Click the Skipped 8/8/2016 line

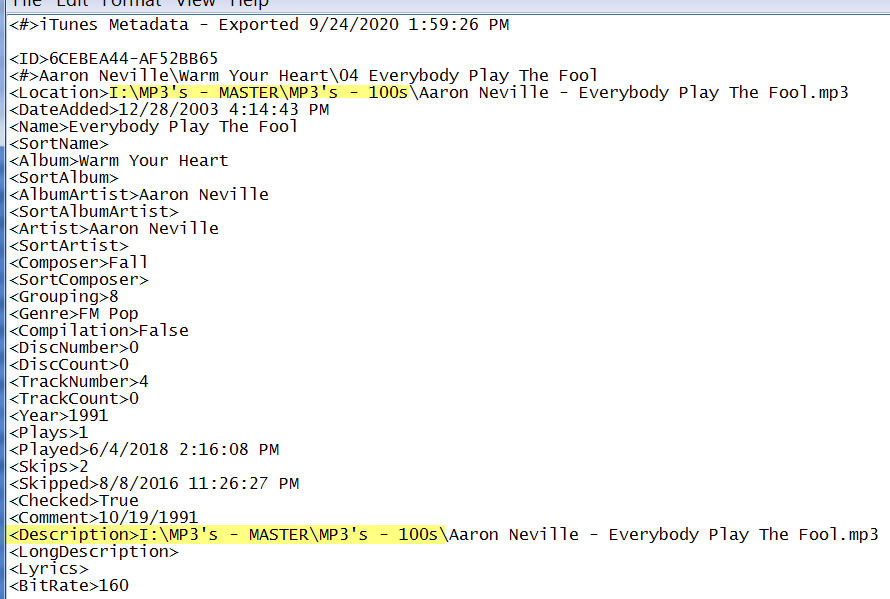click(154, 484)
